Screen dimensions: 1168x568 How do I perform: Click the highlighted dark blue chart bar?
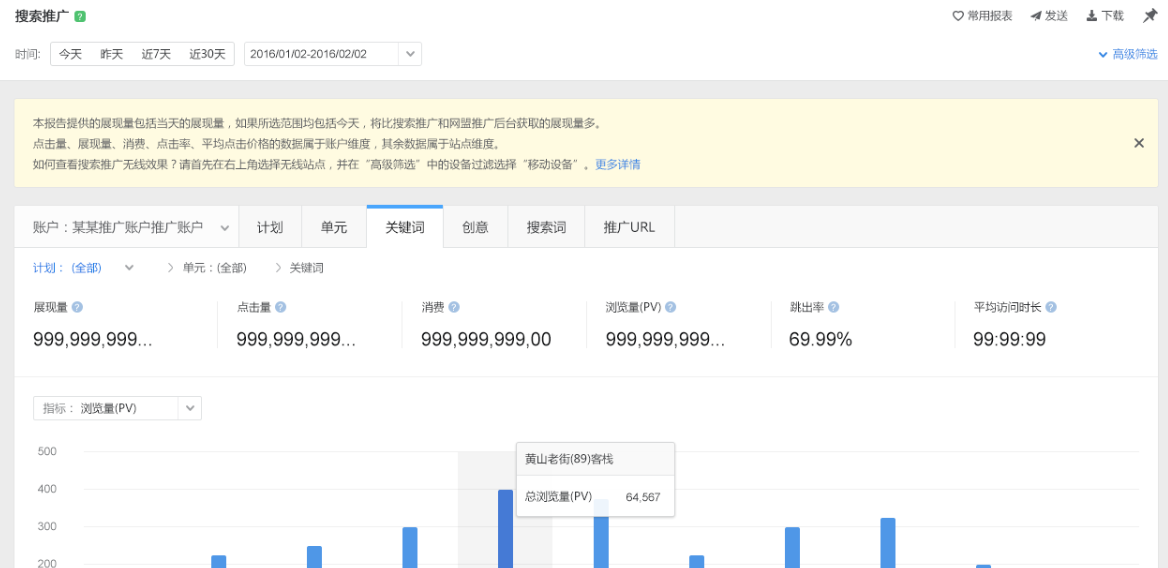point(505,528)
